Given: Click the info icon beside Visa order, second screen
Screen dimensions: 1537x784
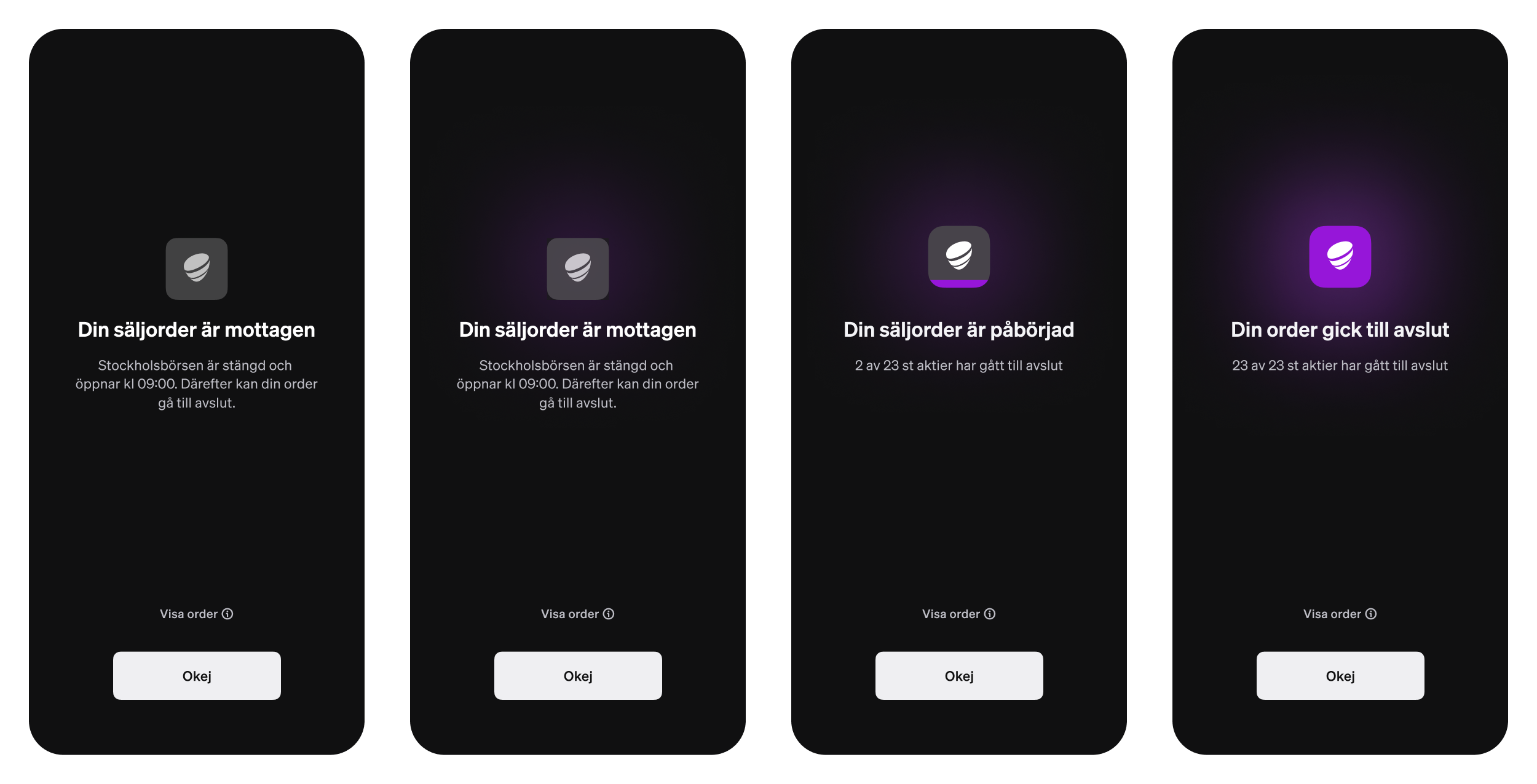Looking at the screenshot, I should (609, 614).
